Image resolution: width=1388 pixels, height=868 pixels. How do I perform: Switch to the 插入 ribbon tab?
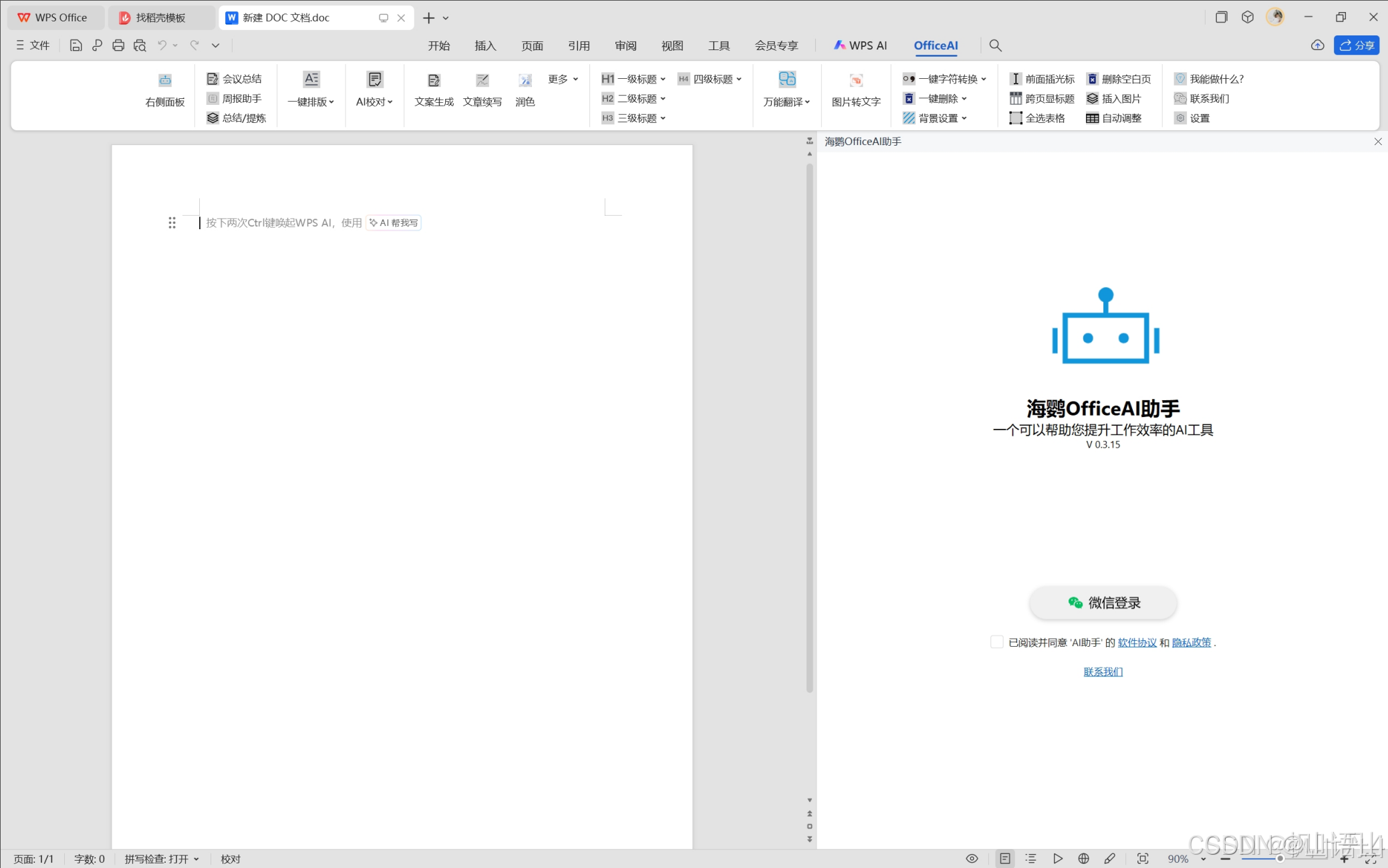point(485,45)
